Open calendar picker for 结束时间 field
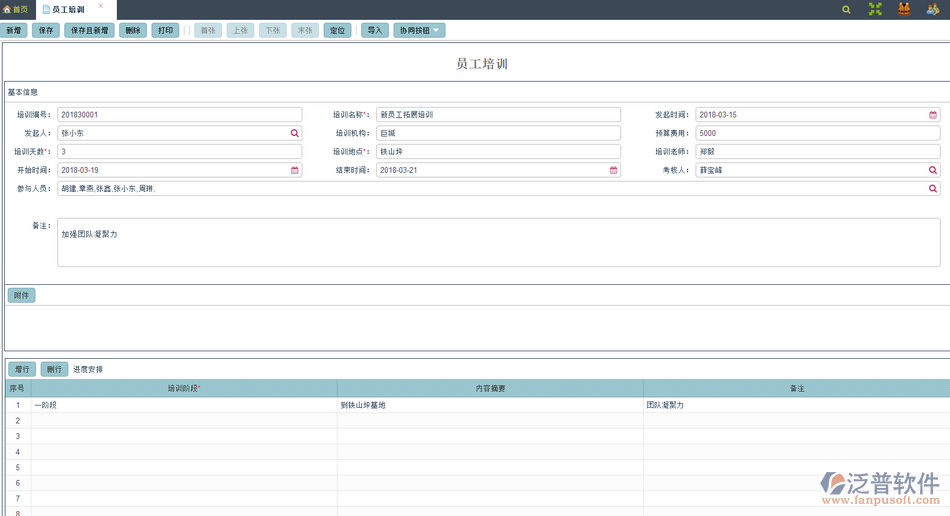 [614, 170]
